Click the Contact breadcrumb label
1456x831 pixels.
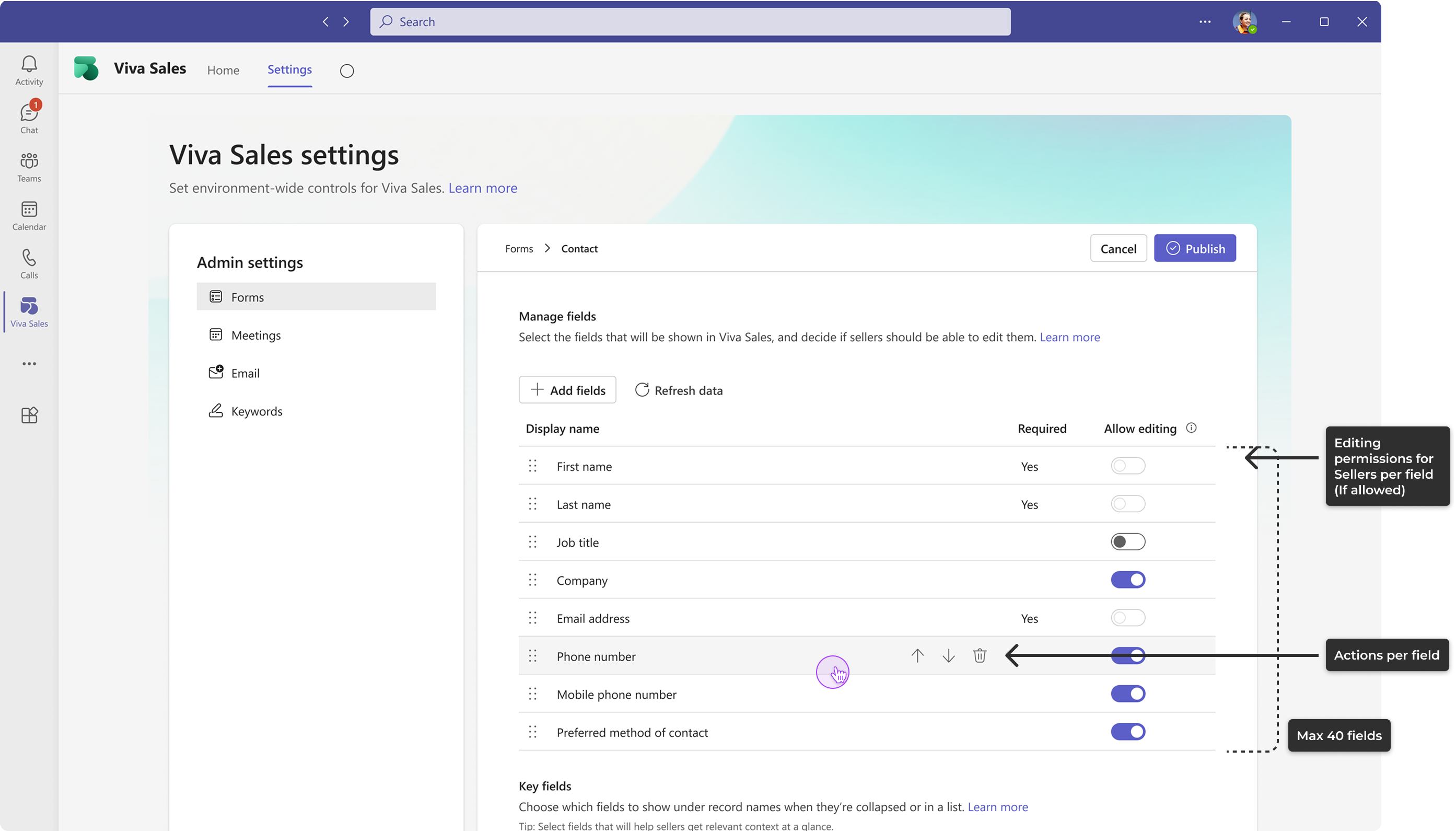579,248
